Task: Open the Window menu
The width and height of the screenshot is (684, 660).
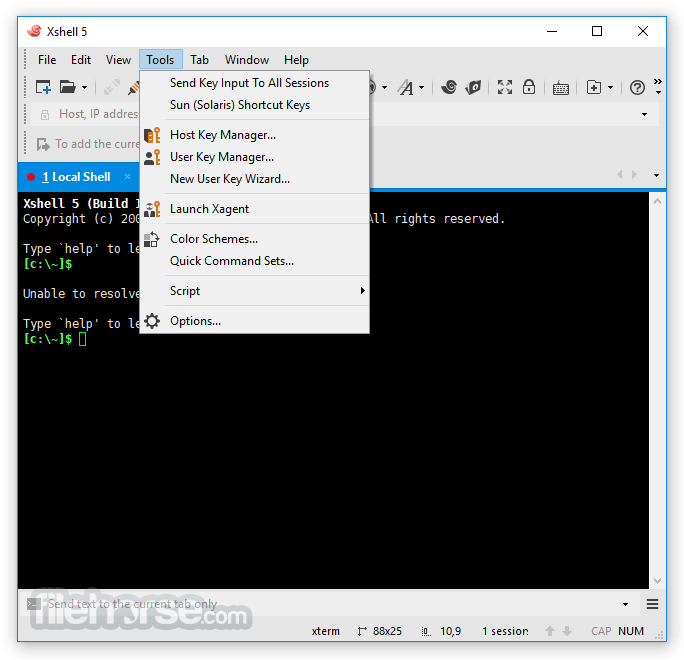Action: (x=247, y=60)
